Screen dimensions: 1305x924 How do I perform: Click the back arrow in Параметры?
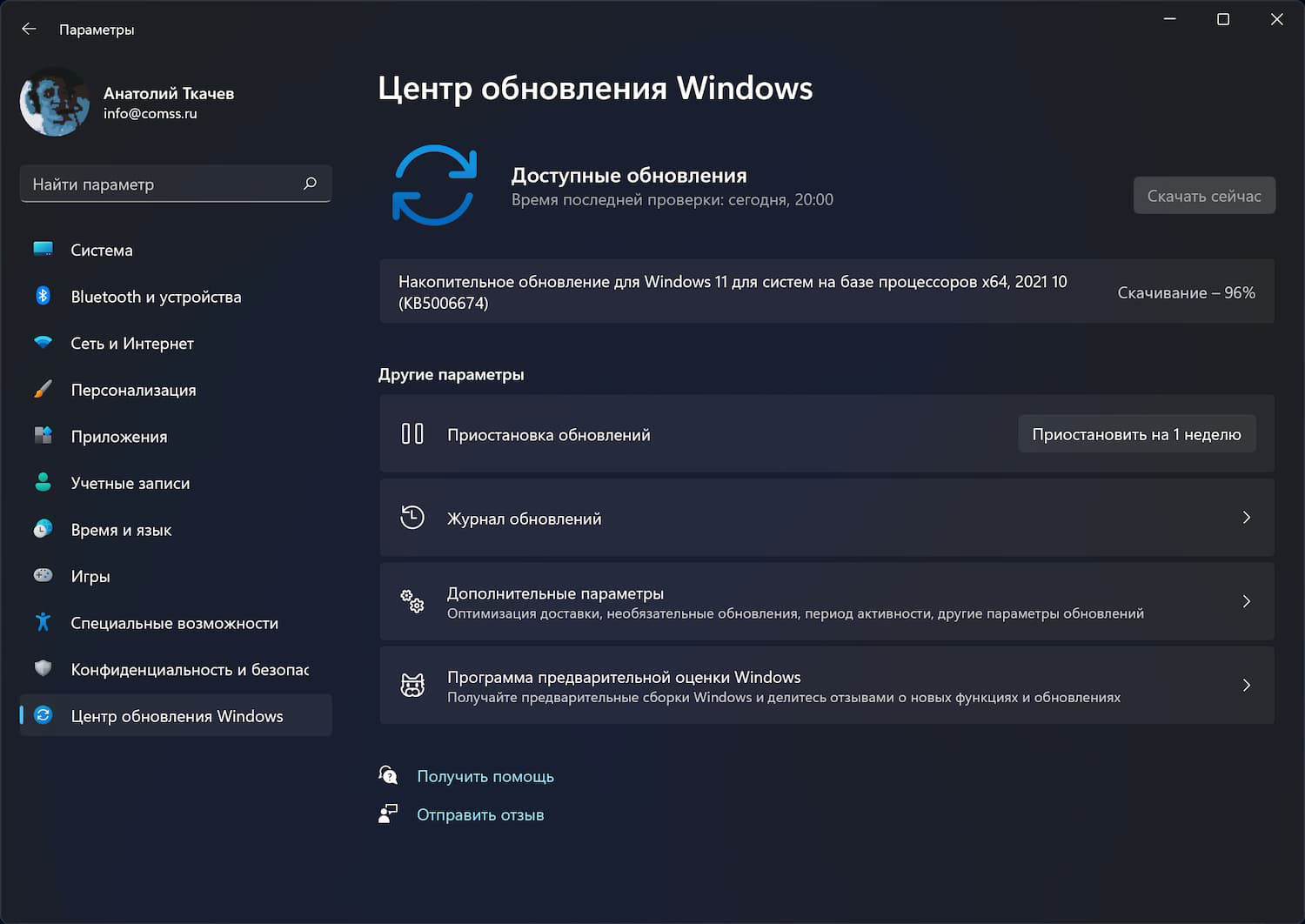pyautogui.click(x=29, y=29)
